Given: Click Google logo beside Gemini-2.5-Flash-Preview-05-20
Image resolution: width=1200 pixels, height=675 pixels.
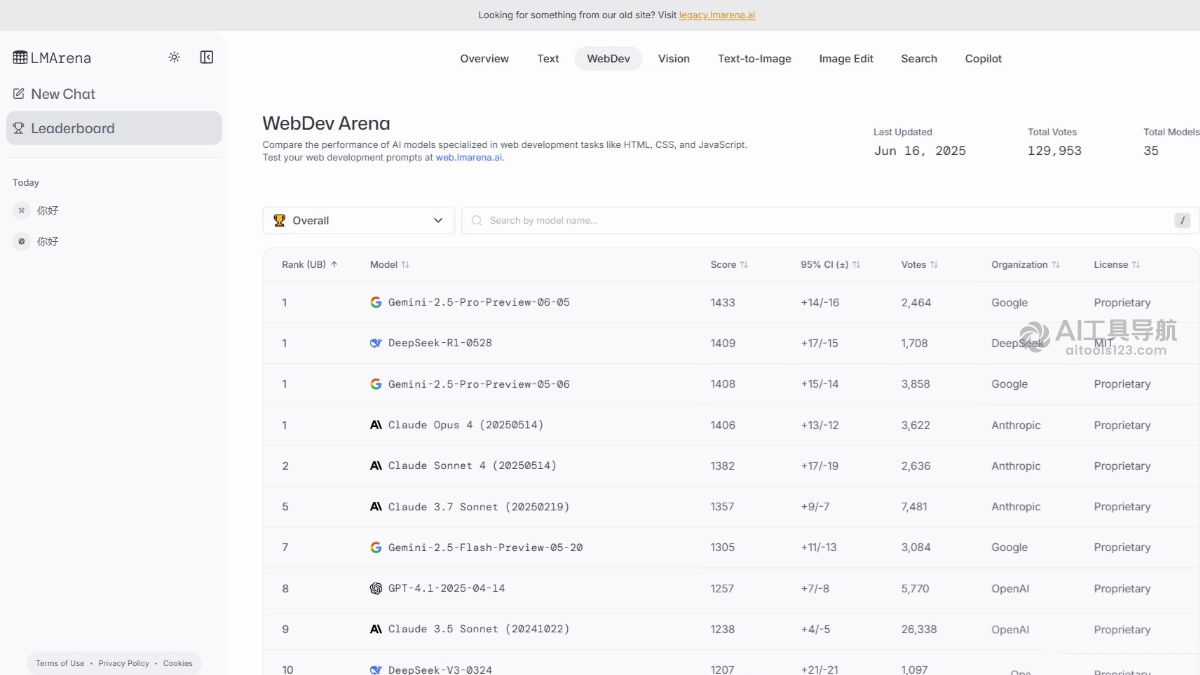Looking at the screenshot, I should pos(376,547).
